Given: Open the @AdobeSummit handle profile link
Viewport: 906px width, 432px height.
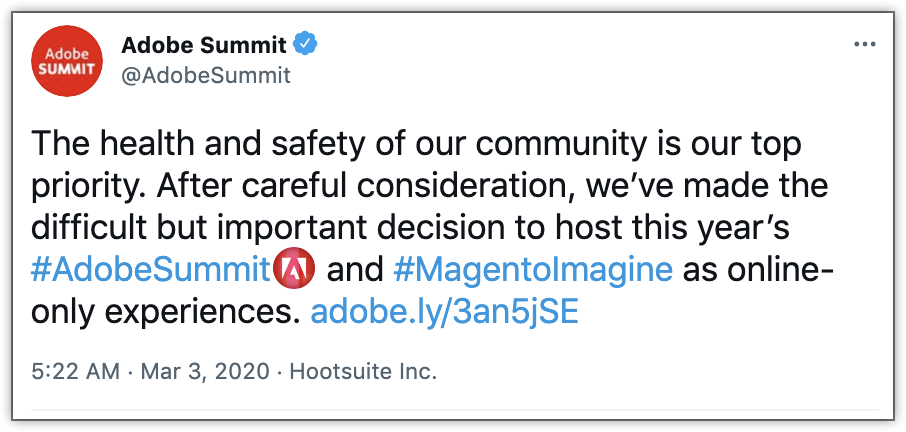Looking at the screenshot, I should (x=205, y=74).
